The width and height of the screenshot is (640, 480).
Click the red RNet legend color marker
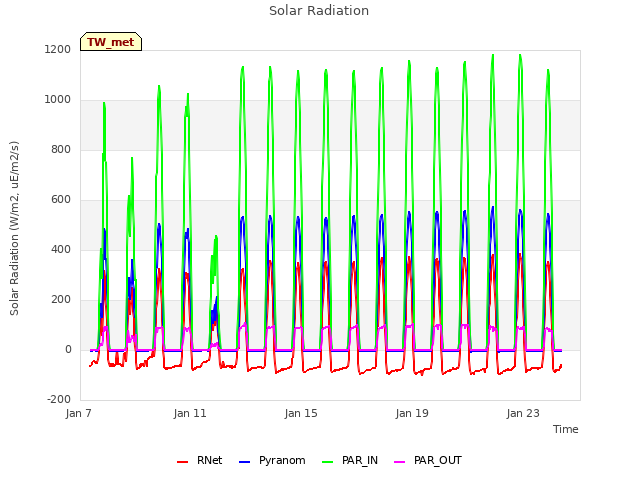(x=182, y=462)
